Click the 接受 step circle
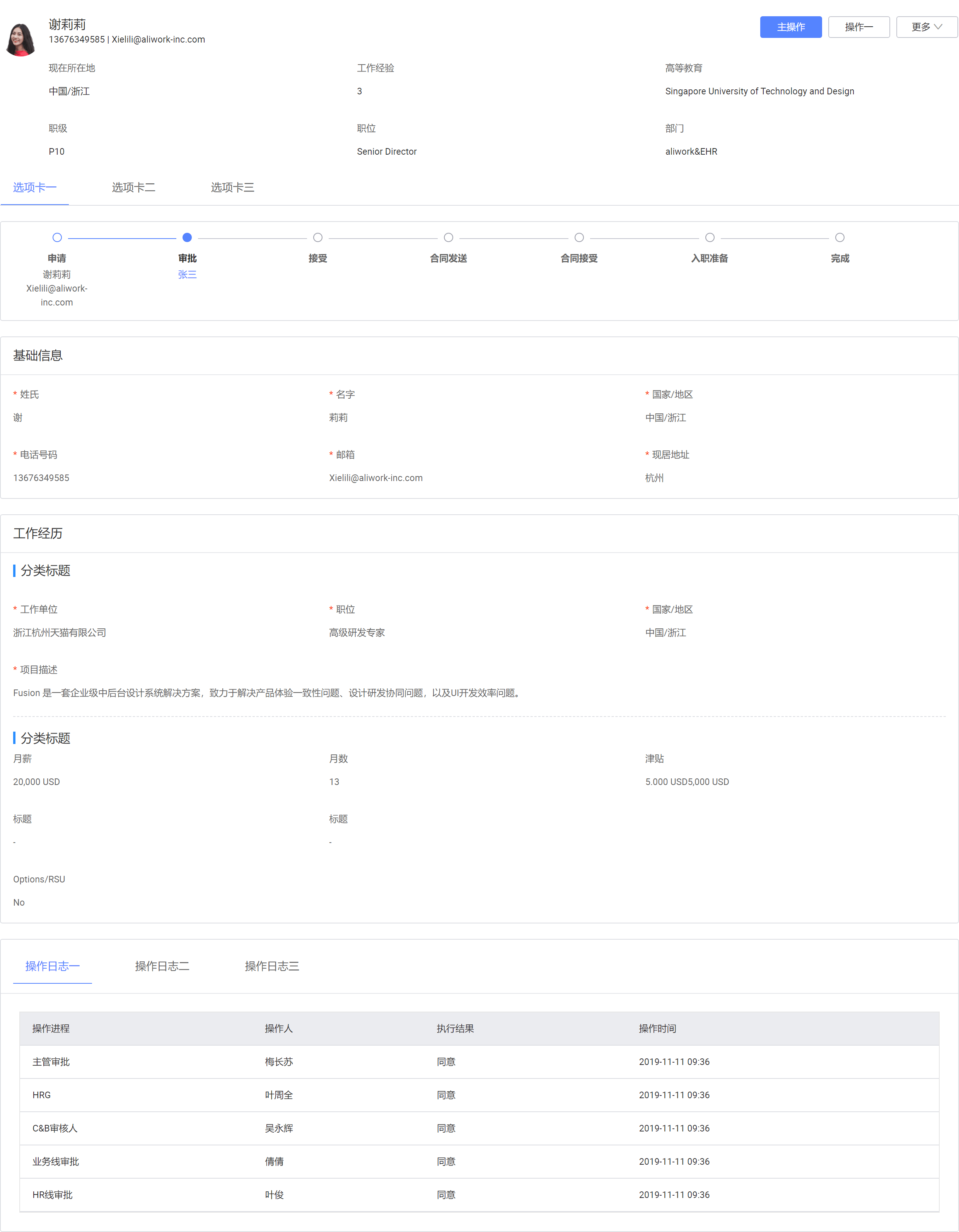 pos(317,237)
